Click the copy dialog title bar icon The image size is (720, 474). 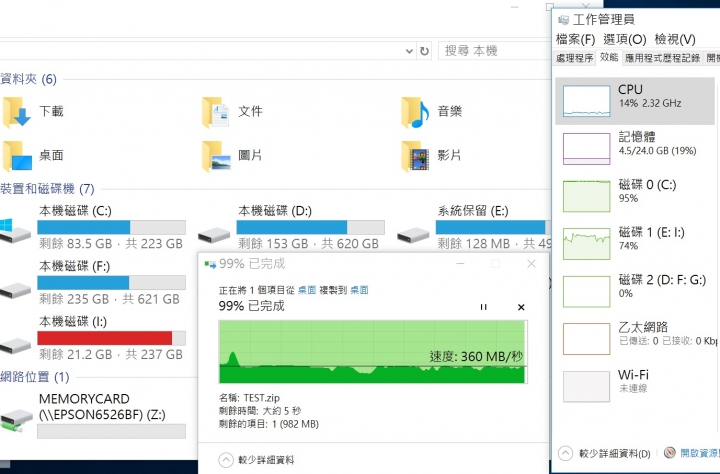pos(210,264)
